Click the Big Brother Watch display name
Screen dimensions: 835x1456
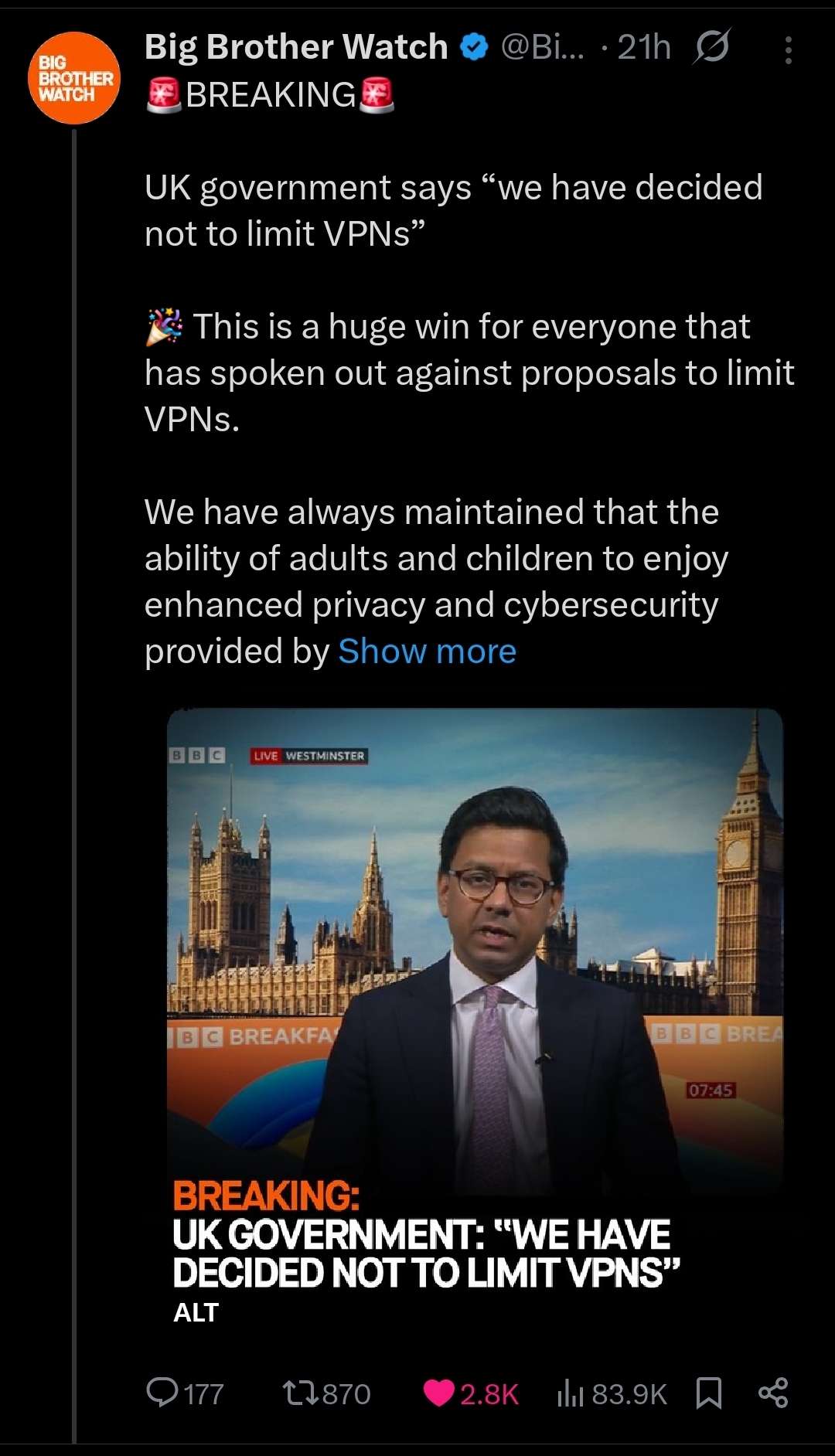pos(296,47)
